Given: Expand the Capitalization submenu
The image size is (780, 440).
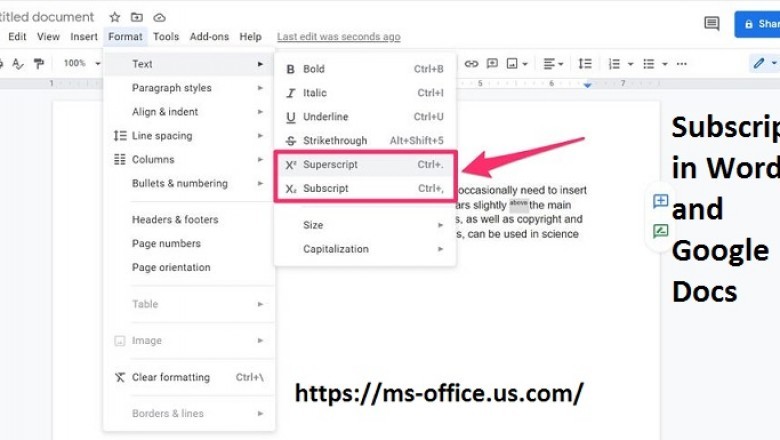Looking at the screenshot, I should pyautogui.click(x=365, y=249).
